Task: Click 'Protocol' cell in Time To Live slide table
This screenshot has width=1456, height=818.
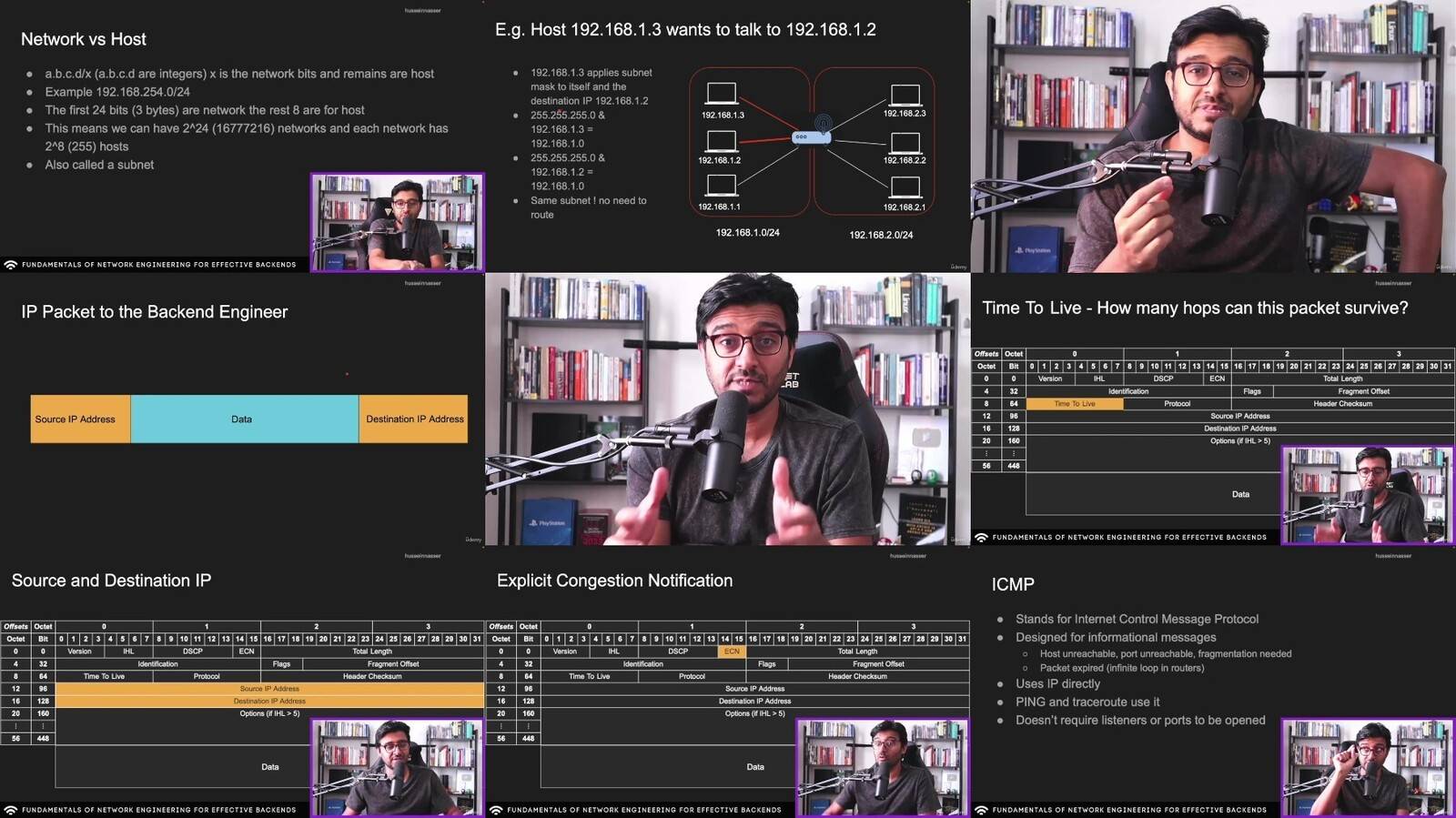Action: coord(1177,404)
